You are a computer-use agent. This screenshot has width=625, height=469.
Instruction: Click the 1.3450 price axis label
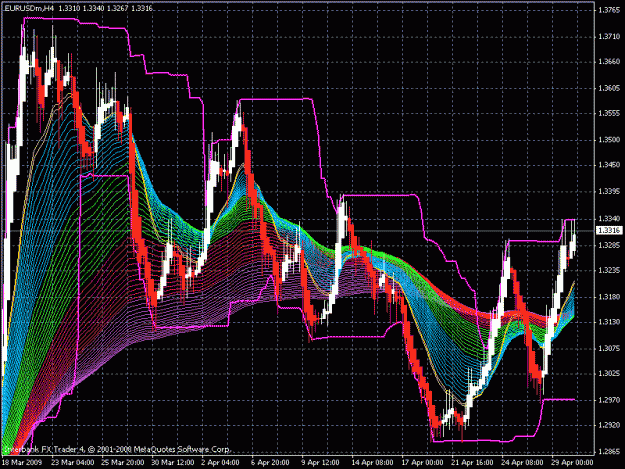[609, 165]
